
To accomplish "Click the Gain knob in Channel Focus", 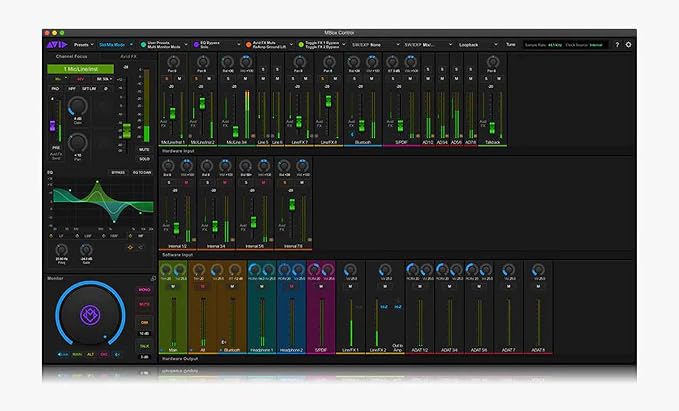I will [78, 107].
